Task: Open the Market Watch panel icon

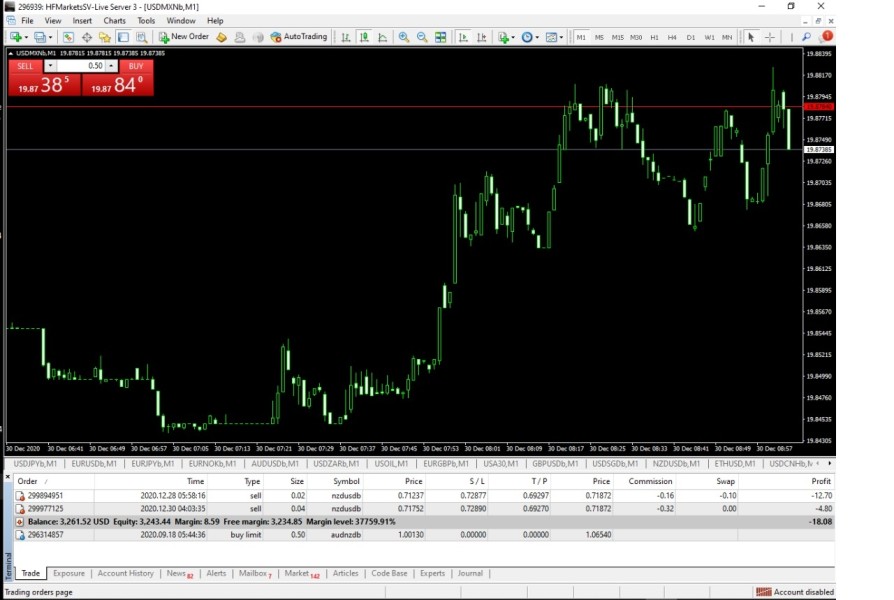Action: [68, 37]
